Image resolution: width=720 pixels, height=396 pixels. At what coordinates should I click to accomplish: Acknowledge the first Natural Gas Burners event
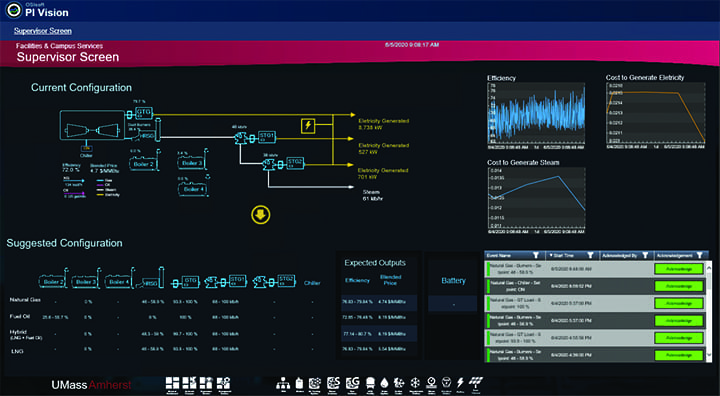point(679,269)
